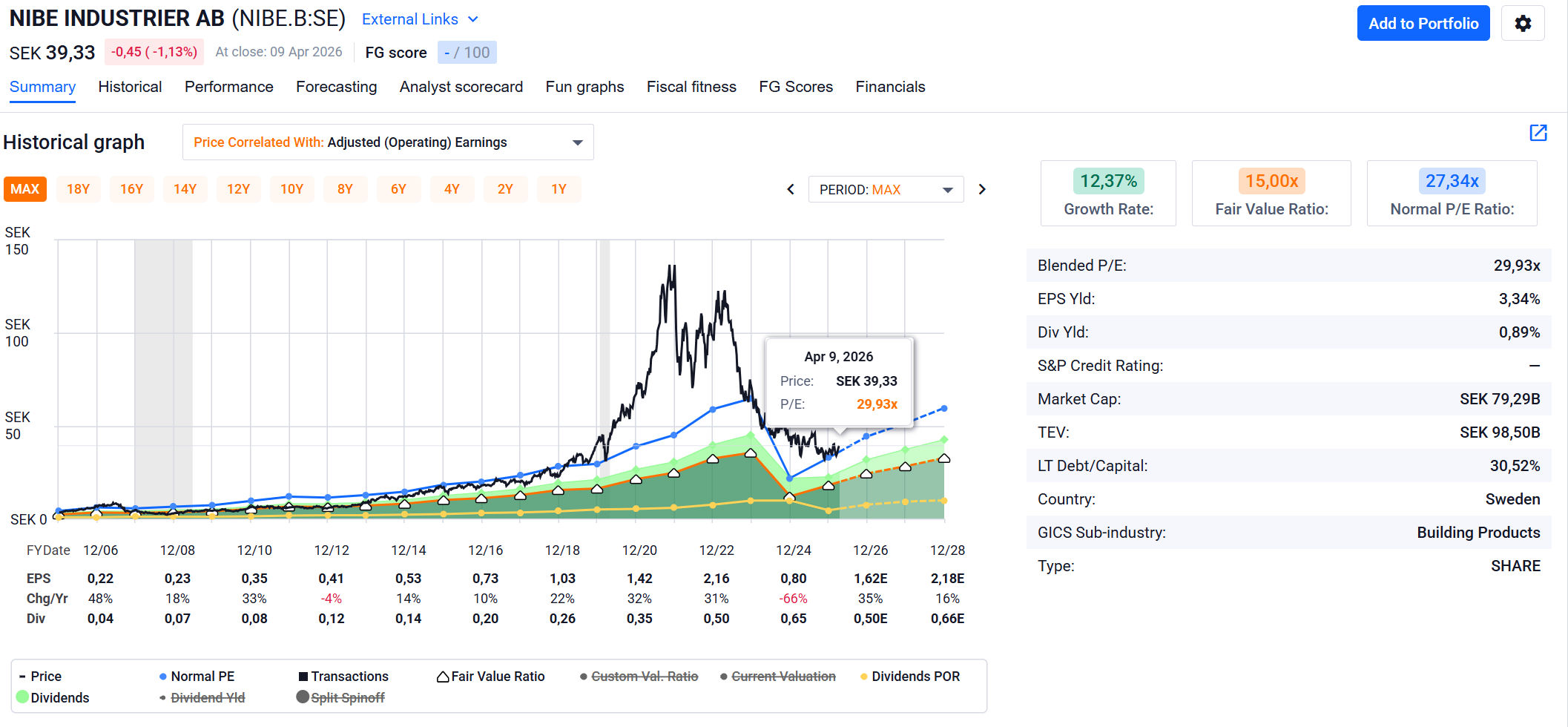Viewport: 1568px width, 727px height.
Task: Click Div value 0,65 for 12/24
Action: (794, 619)
